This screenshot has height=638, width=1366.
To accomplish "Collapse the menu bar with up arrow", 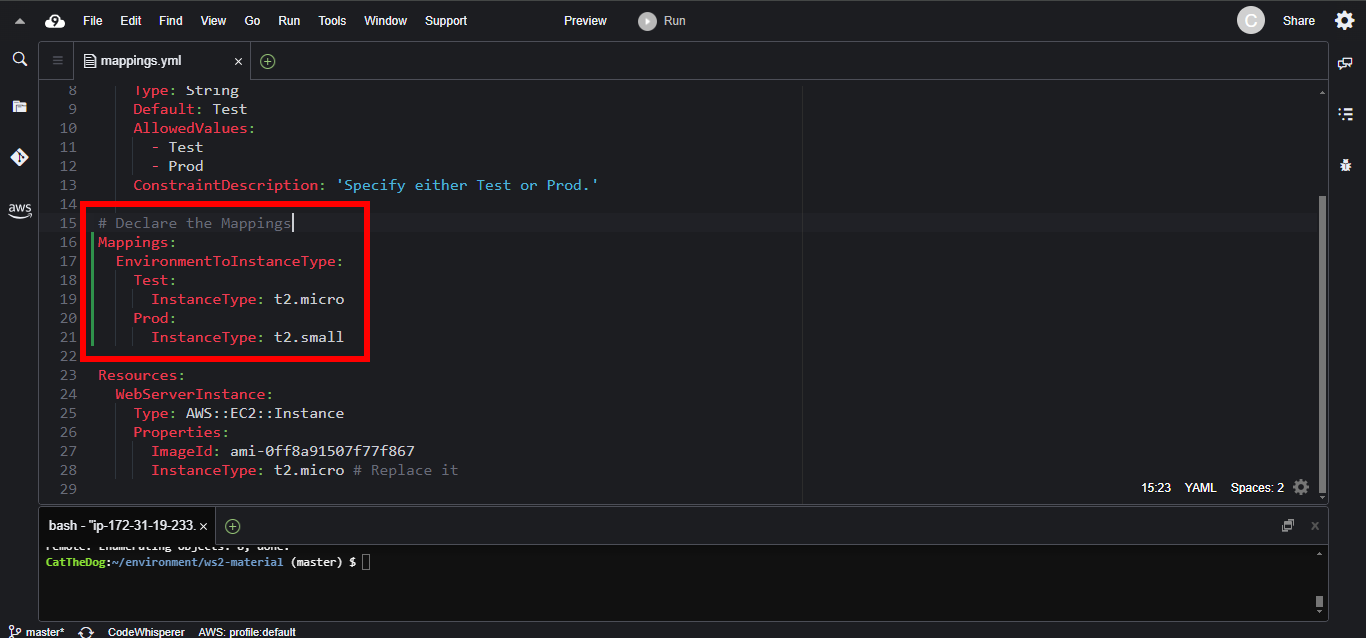I will click(19, 21).
